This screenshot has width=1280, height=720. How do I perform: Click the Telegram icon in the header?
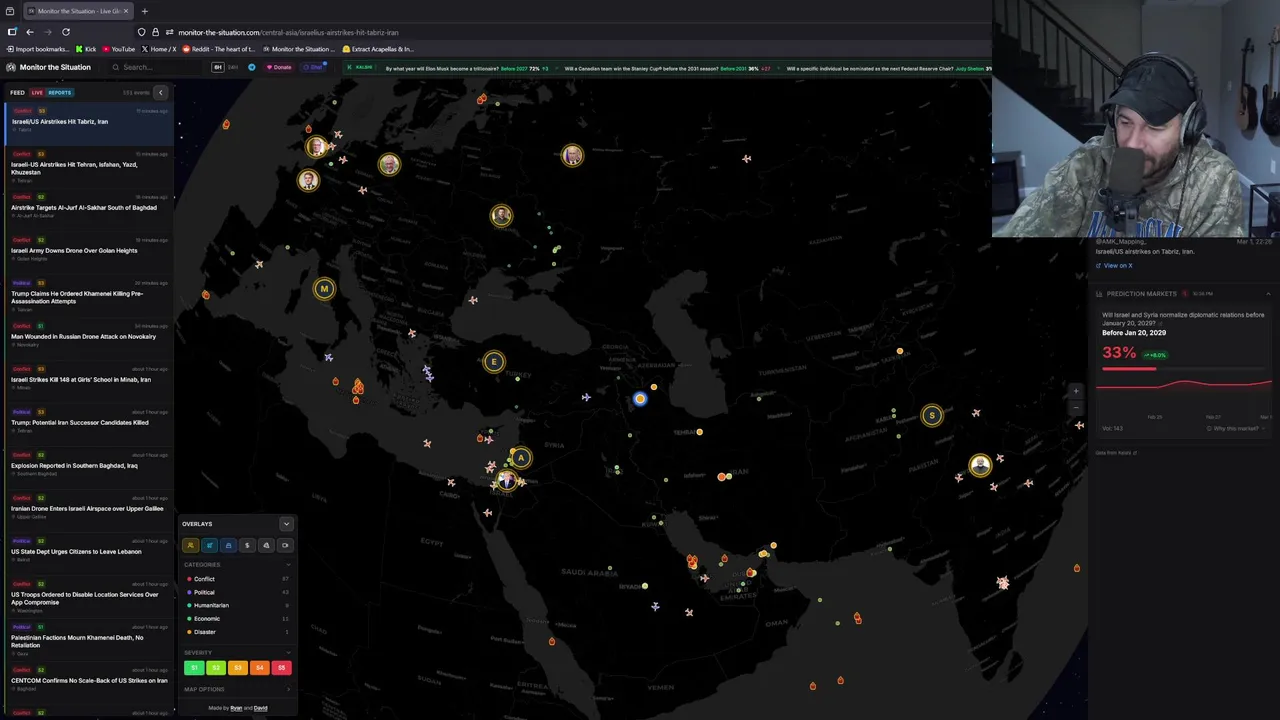coord(251,67)
